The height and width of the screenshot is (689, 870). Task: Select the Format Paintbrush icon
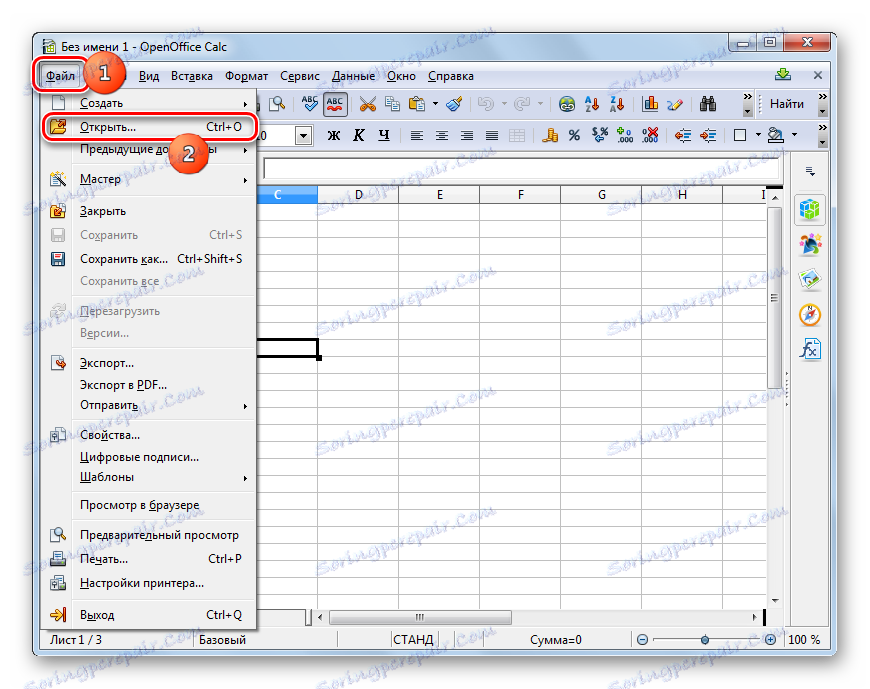[x=454, y=104]
